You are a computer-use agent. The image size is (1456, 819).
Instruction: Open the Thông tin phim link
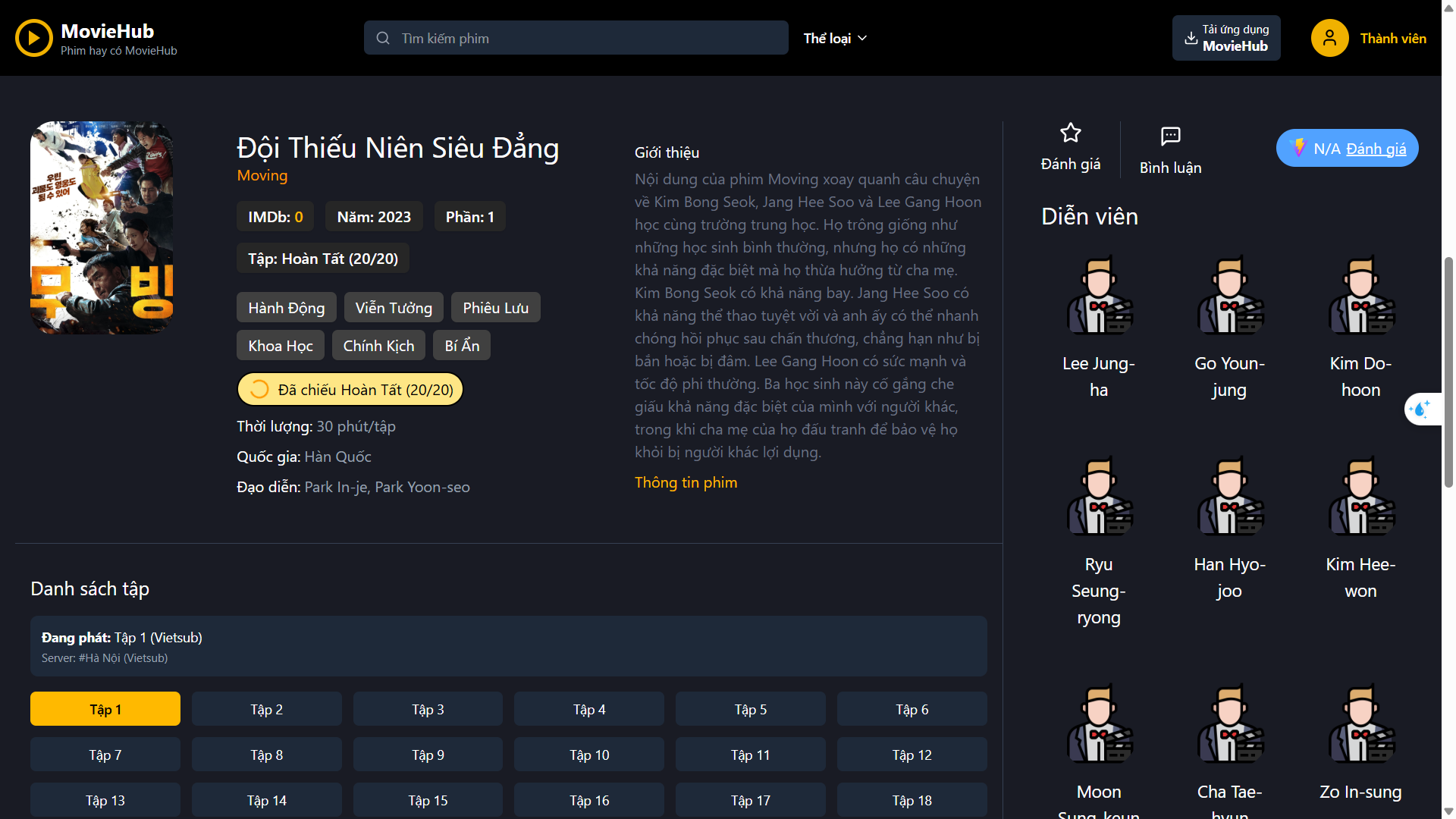(x=686, y=482)
